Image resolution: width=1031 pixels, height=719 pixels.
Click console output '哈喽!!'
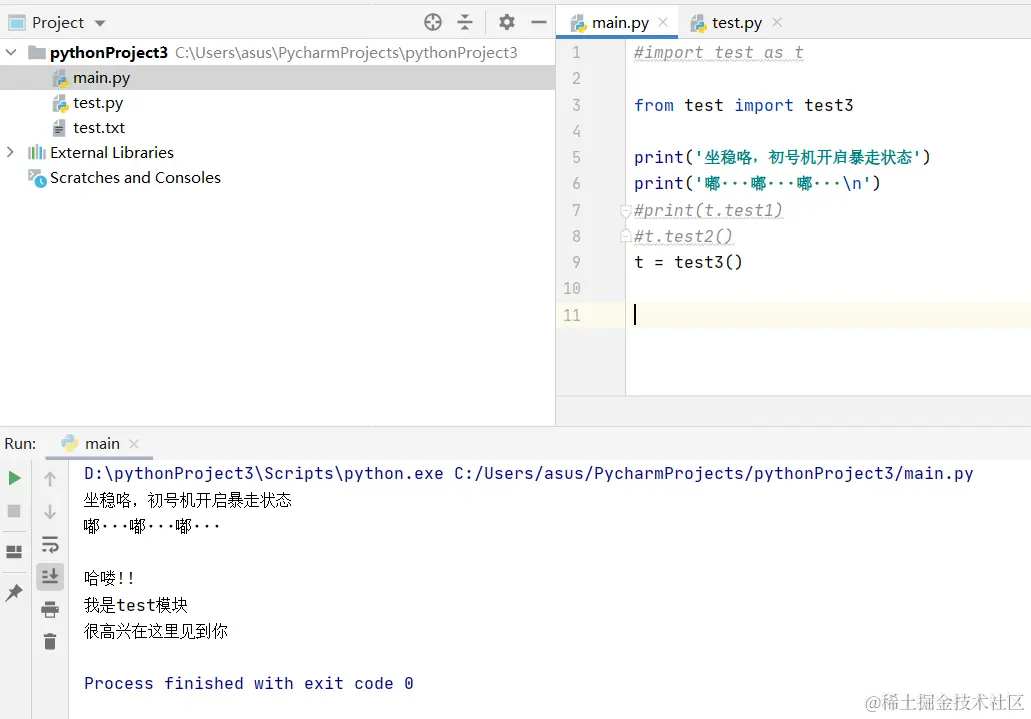point(110,578)
